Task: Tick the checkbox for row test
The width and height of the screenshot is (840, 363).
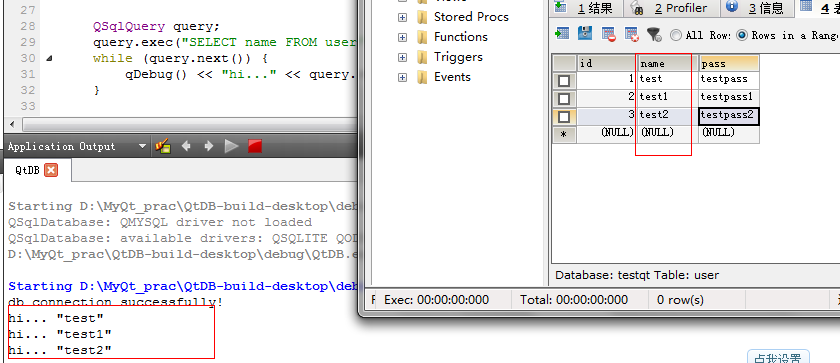Action: point(564,81)
